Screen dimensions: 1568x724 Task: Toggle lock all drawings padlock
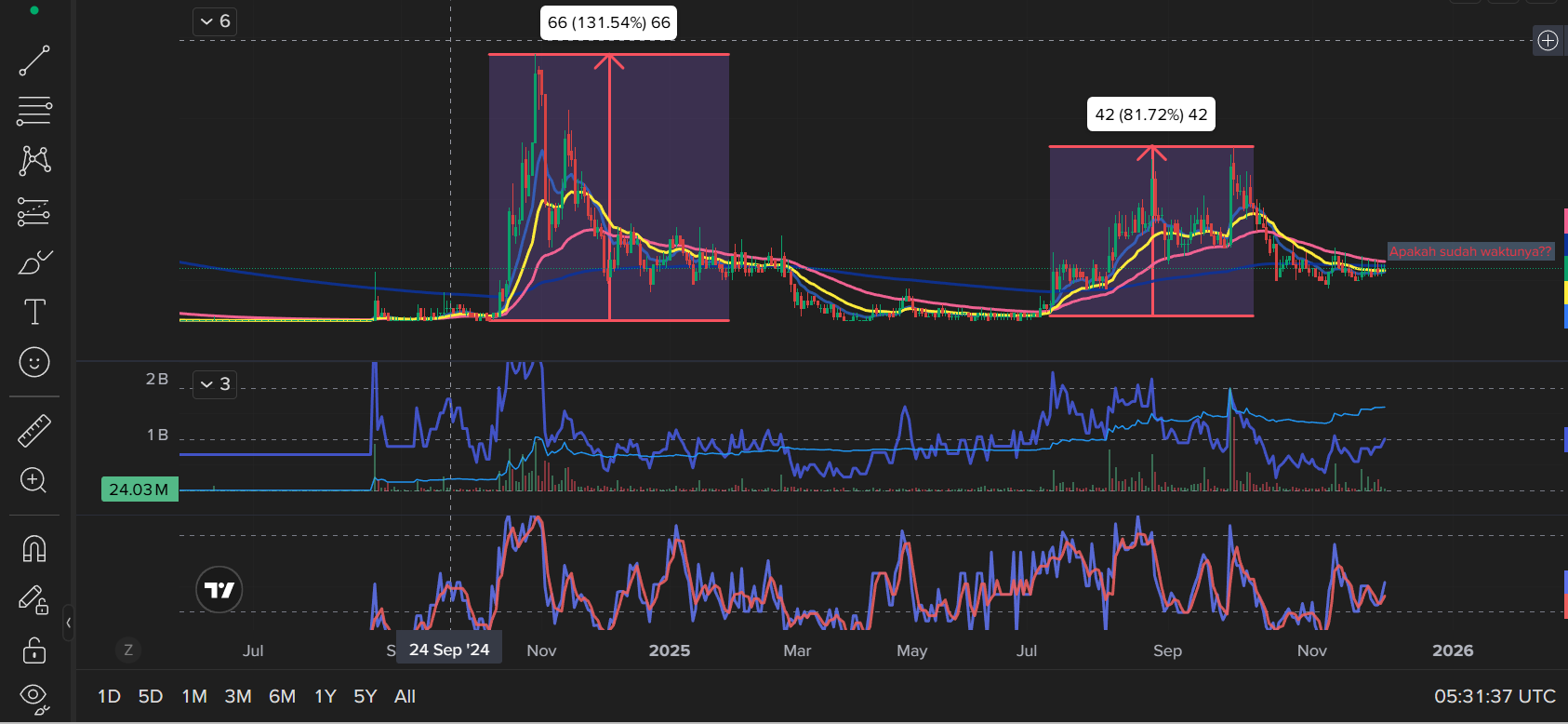coord(34,650)
